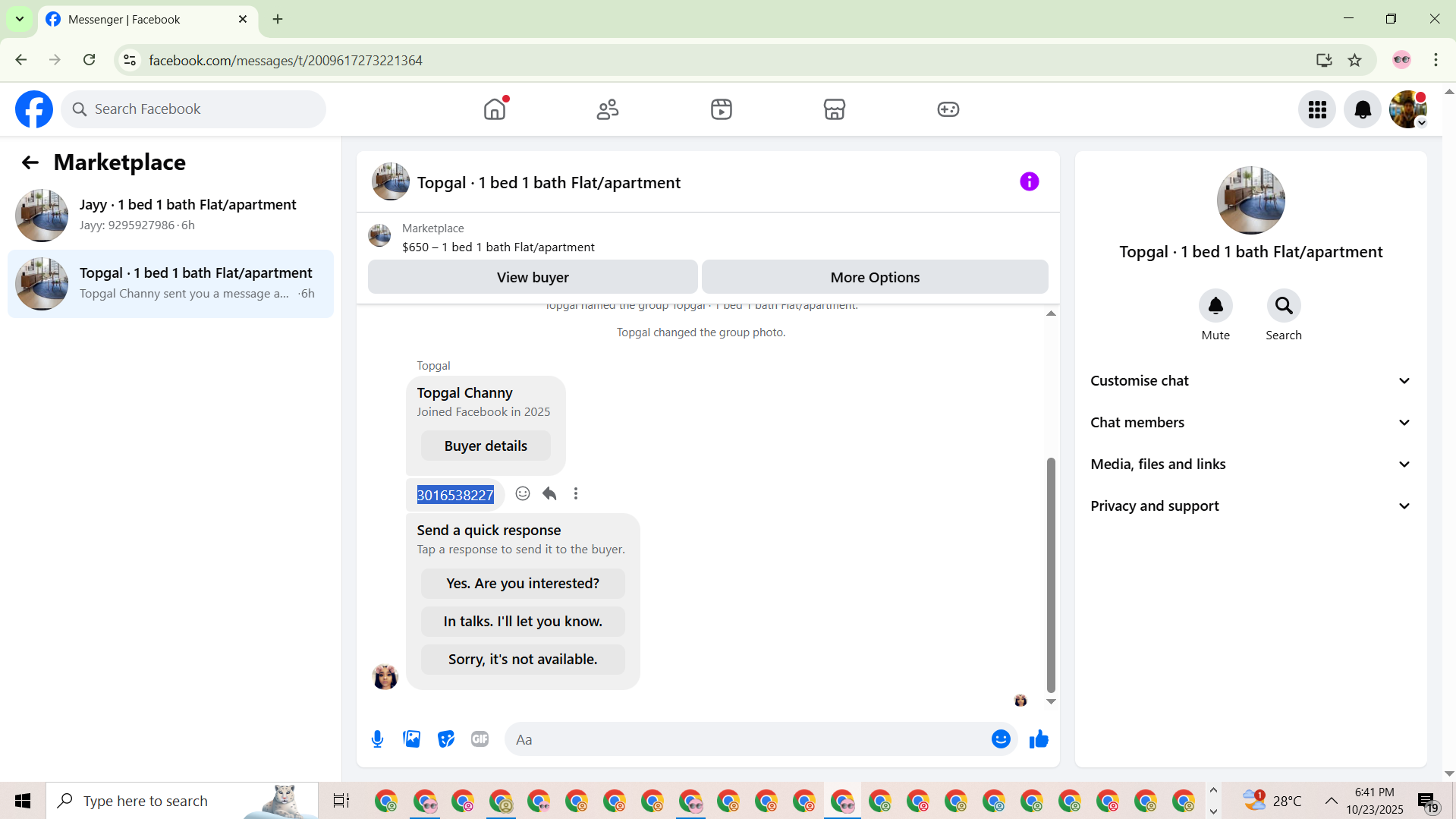Show hidden system tray icons
Screen dimensions: 1456x819
[x=1331, y=801]
